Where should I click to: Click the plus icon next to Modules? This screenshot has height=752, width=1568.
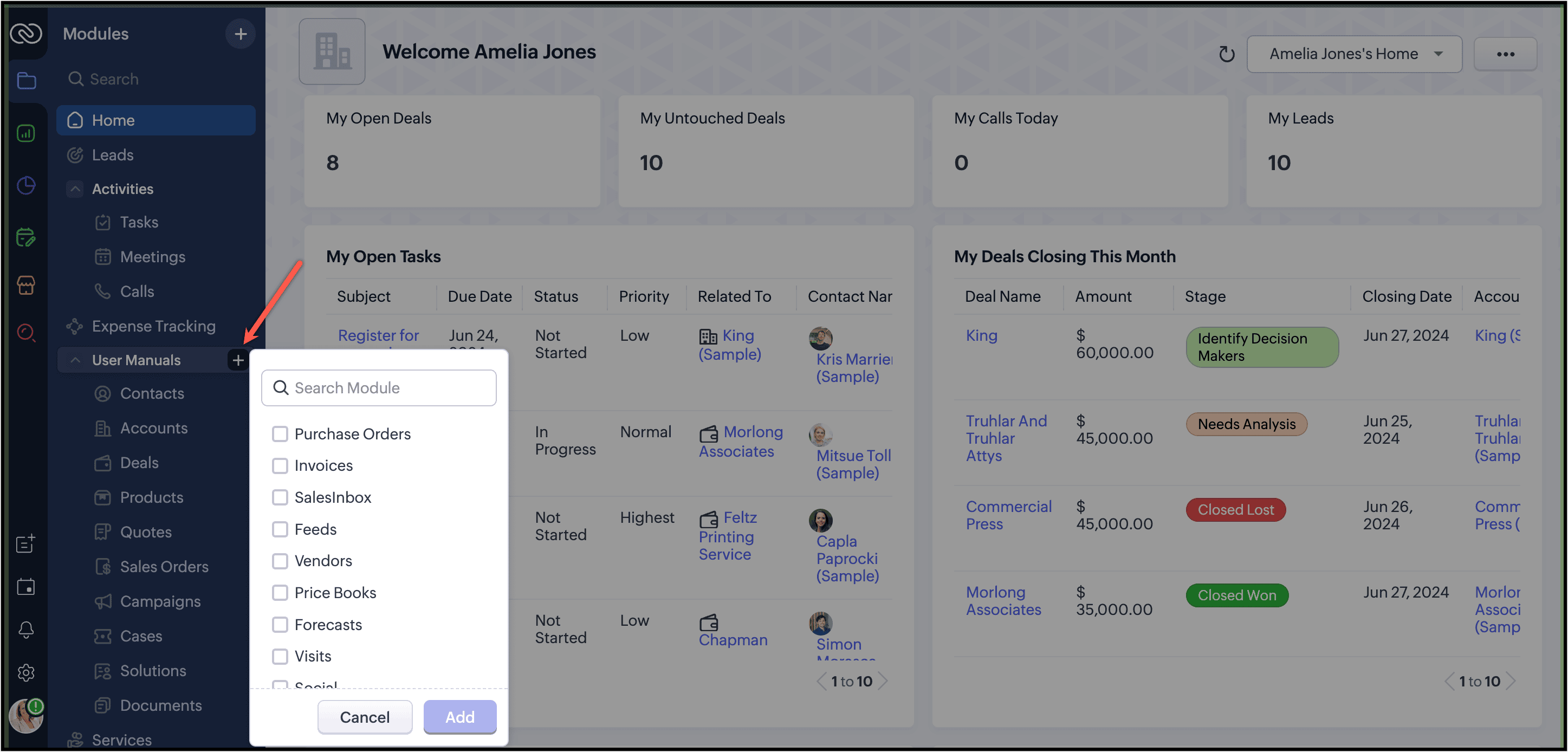coord(241,34)
